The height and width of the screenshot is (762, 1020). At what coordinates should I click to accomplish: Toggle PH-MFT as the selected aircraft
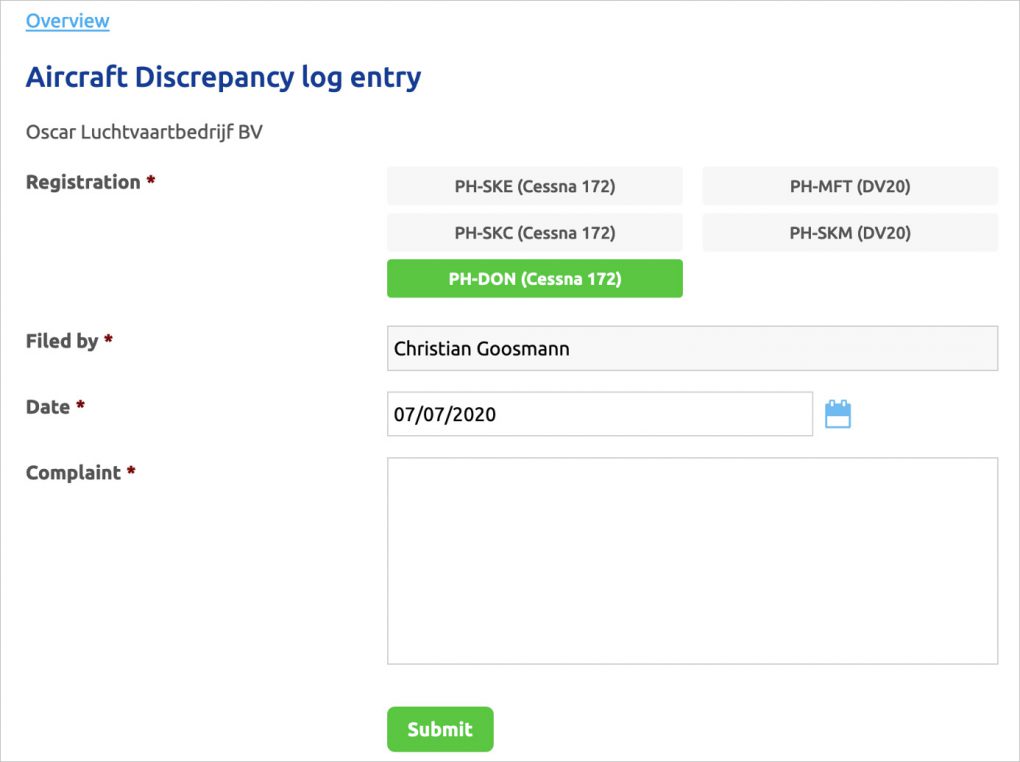point(849,185)
